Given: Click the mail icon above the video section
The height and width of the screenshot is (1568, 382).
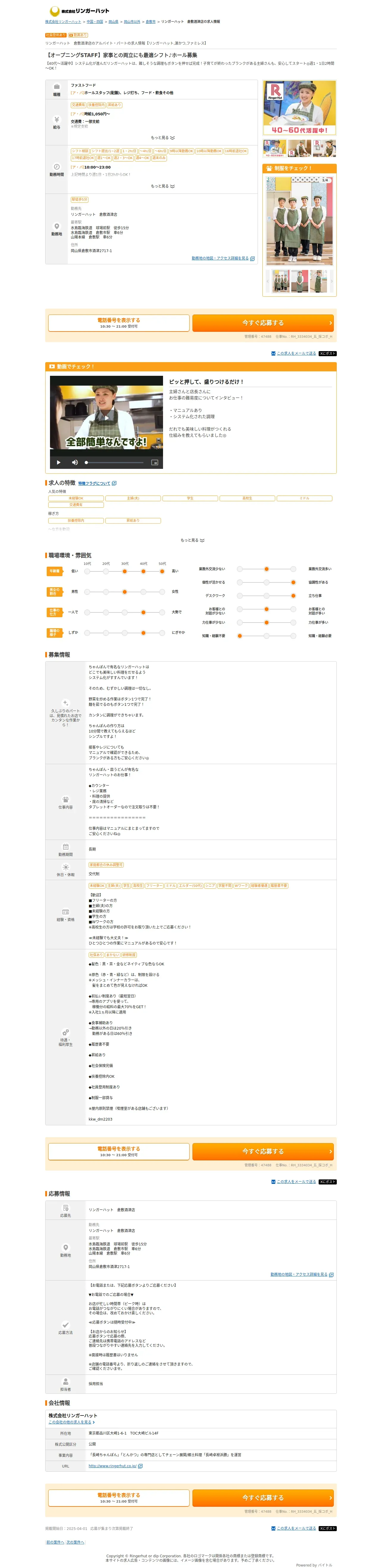Looking at the screenshot, I should (273, 354).
